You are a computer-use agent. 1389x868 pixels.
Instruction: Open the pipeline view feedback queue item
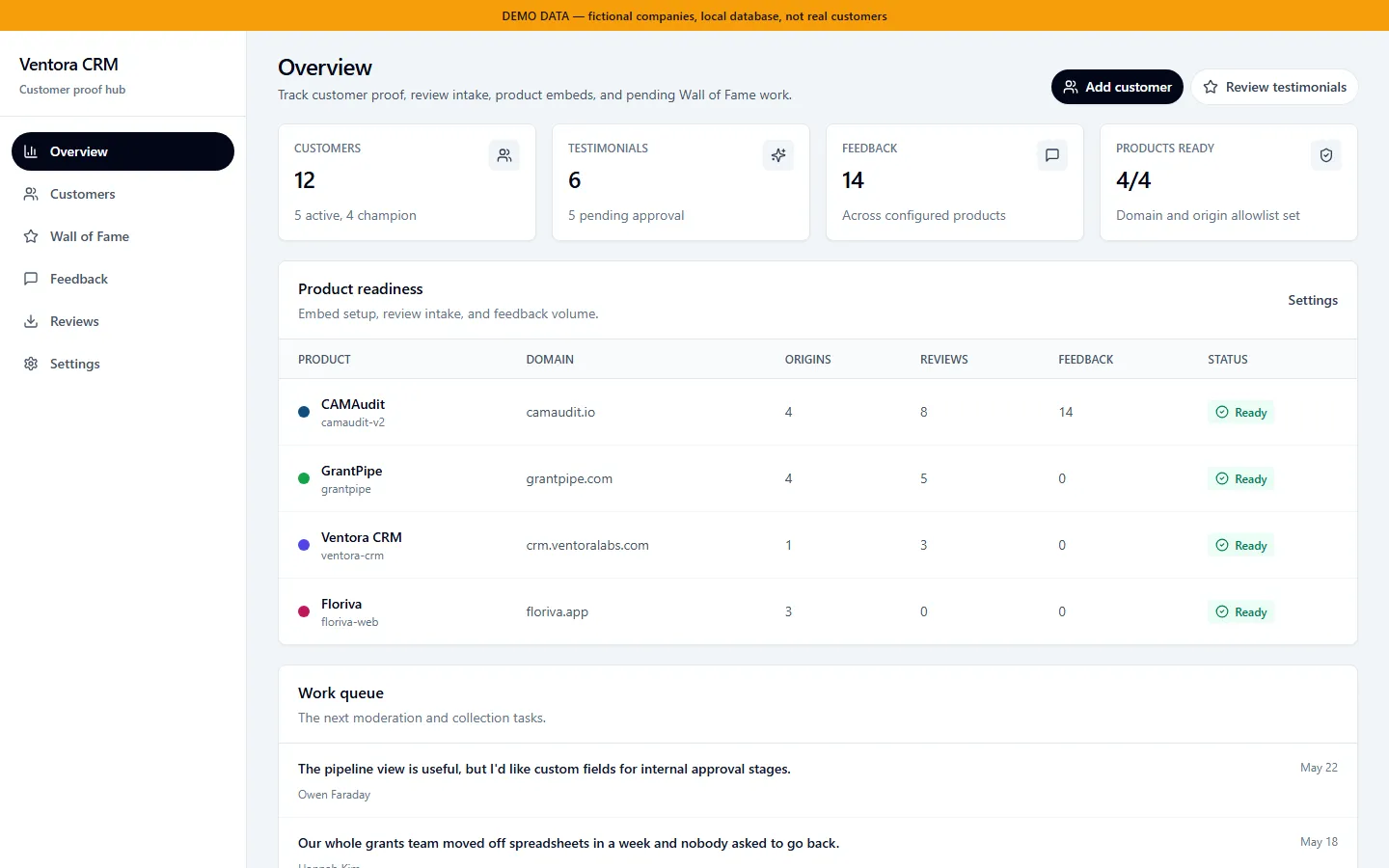pyautogui.click(x=818, y=780)
